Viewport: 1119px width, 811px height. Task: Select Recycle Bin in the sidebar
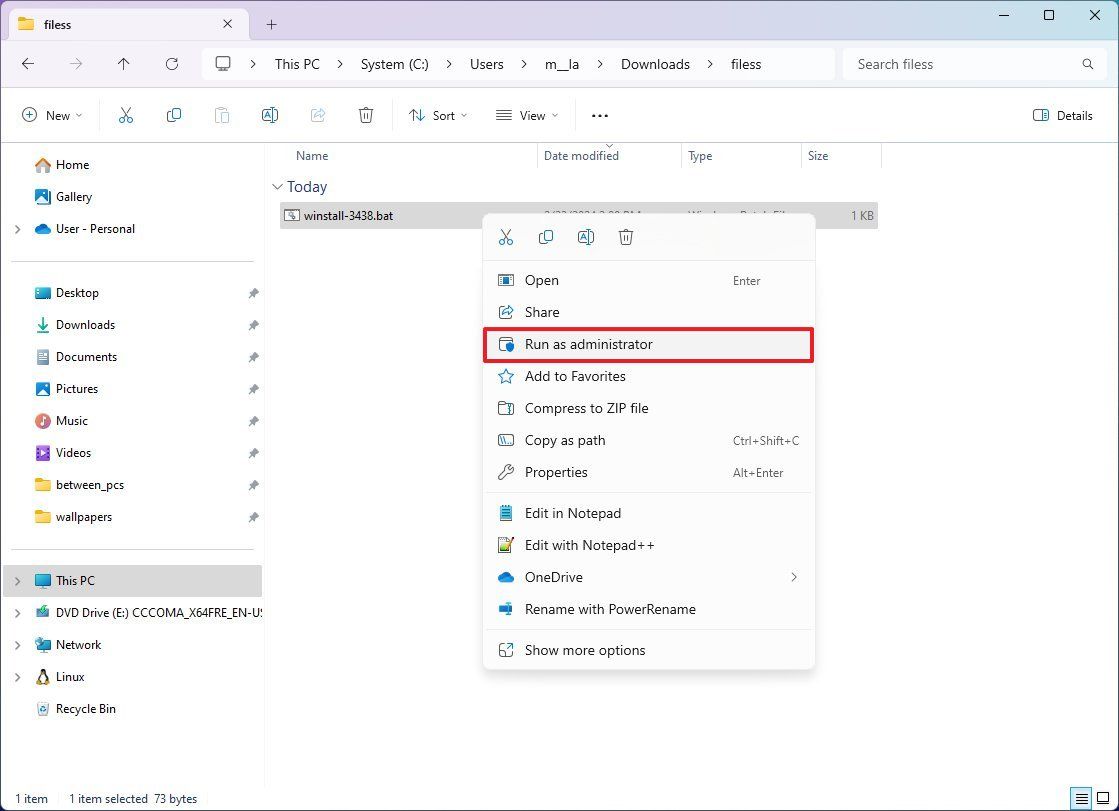[85, 708]
